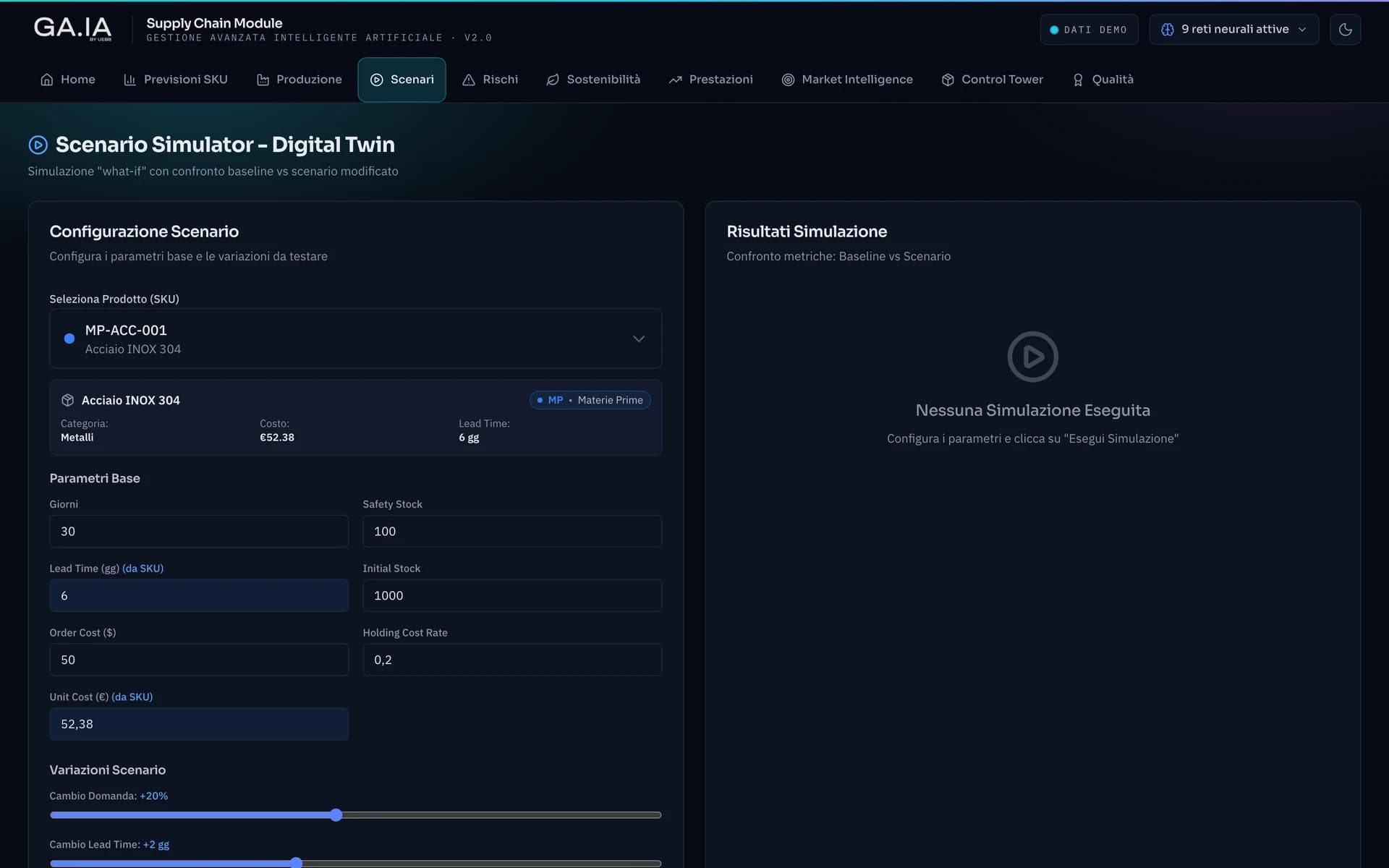Click the MP Materie Prime badge
This screenshot has height=868, width=1389.
(590, 400)
